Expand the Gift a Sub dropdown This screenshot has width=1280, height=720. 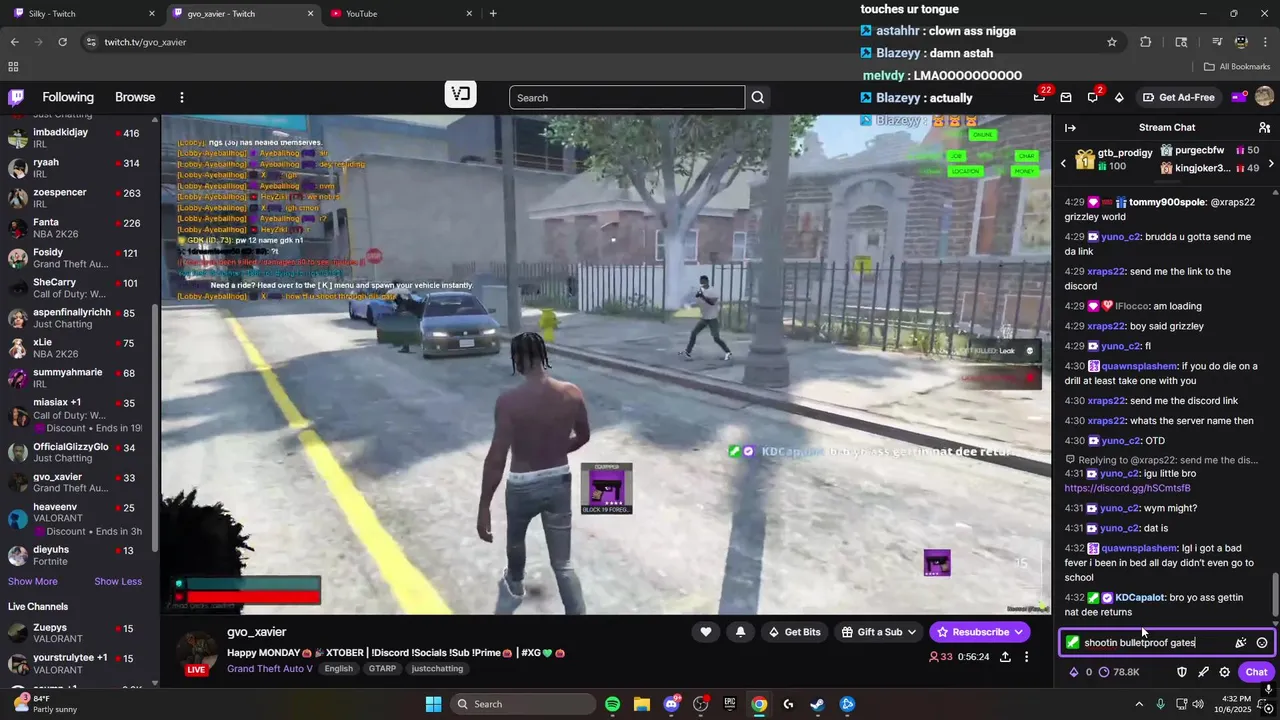(878, 632)
